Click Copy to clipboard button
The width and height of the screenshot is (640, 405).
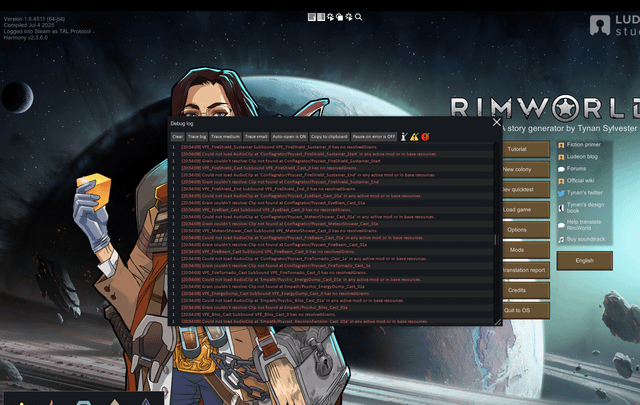[x=329, y=136]
